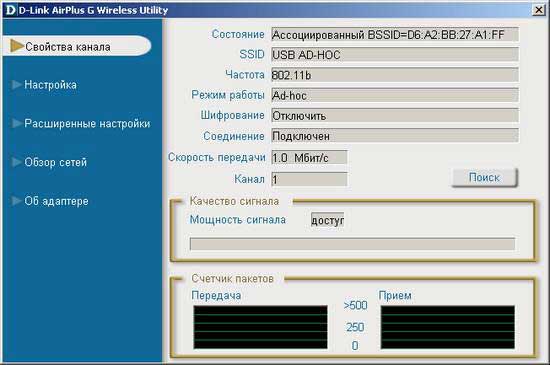
Task: Click the Шифрование label
Action: pyautogui.click(x=233, y=115)
